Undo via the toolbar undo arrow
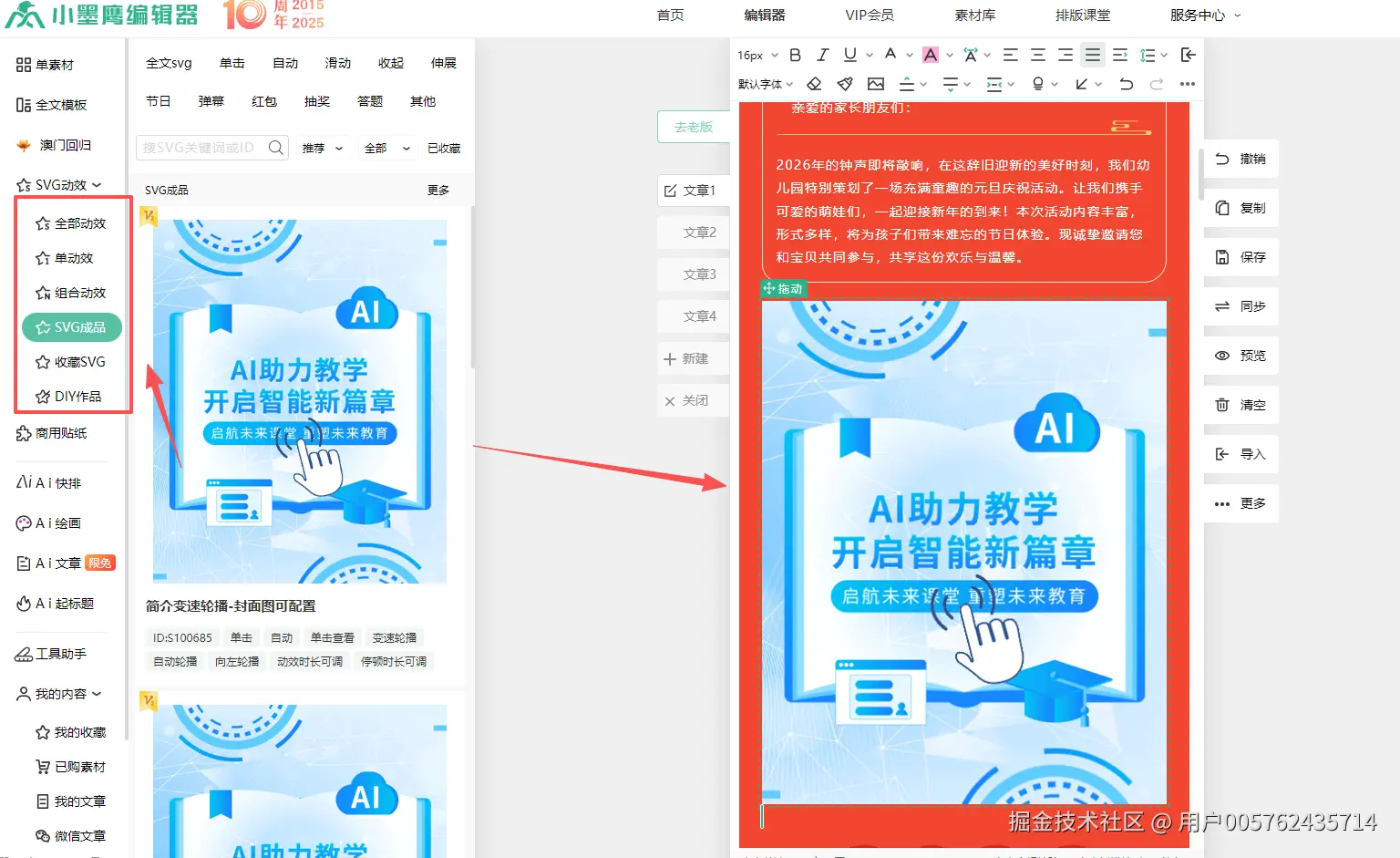The width and height of the screenshot is (1400, 858). click(1127, 84)
